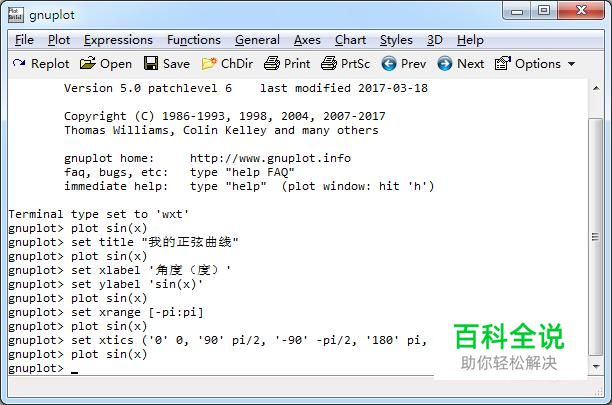
Task: Click the scrollbar up arrow
Action: click(596, 89)
